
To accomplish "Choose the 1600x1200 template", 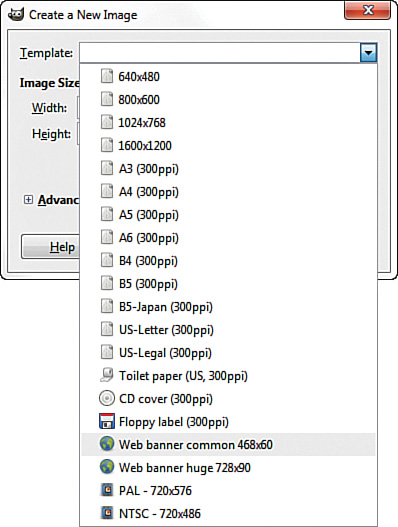I will pos(228,146).
